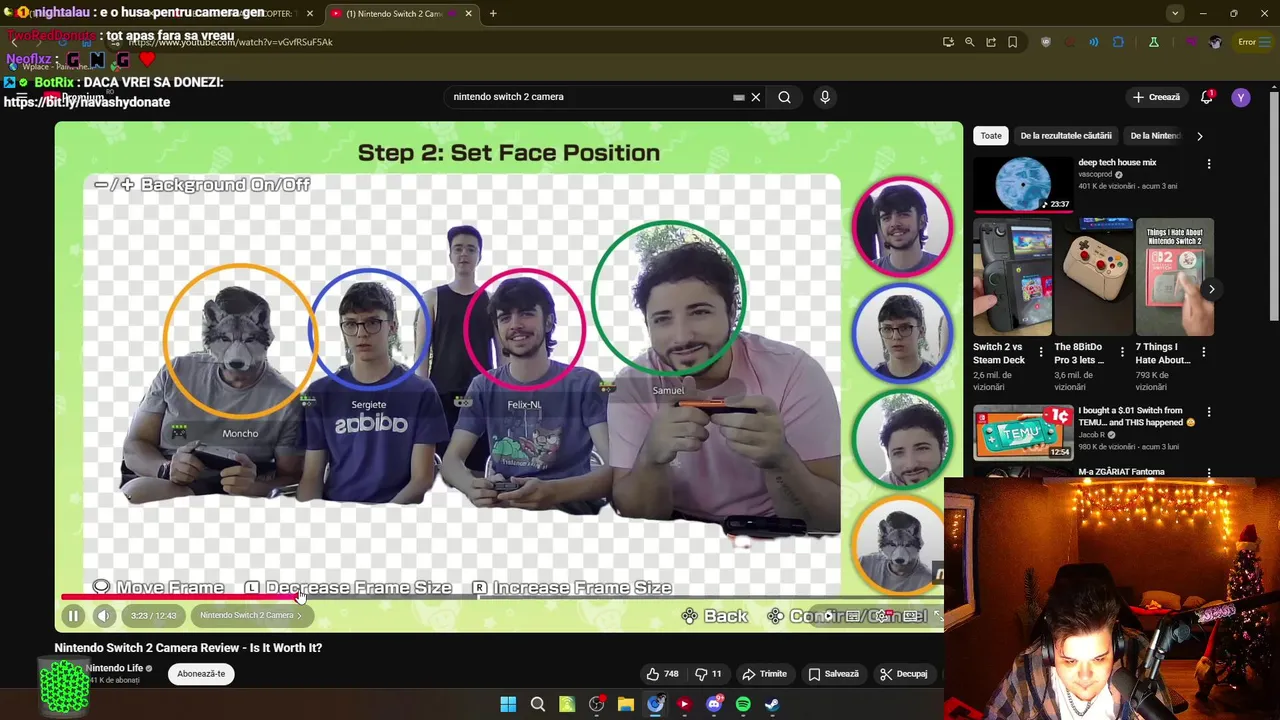
Task: Share the video with Trimite
Action: click(764, 674)
